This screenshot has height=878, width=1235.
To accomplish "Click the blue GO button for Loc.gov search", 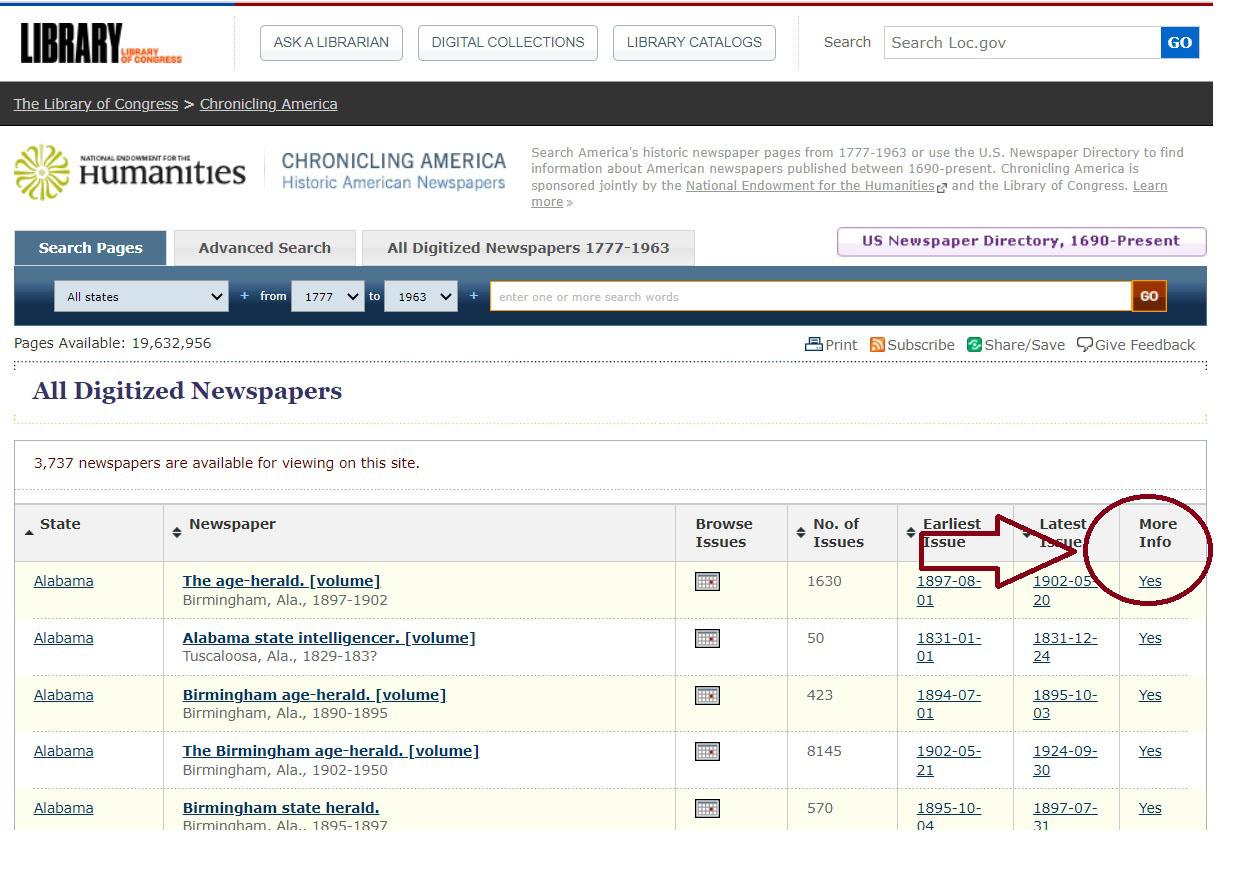I will (1180, 42).
